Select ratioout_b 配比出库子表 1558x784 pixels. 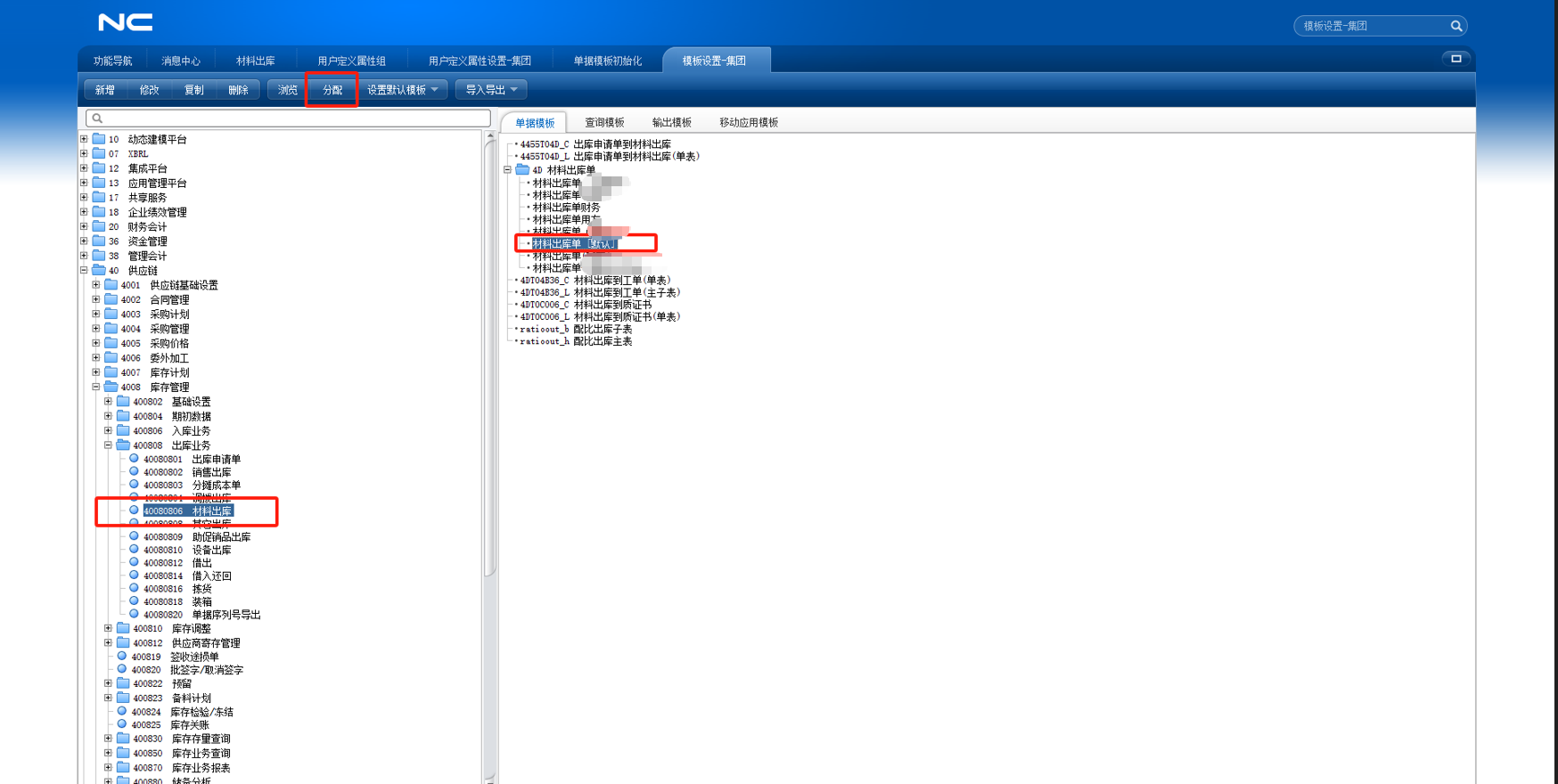[x=576, y=330]
